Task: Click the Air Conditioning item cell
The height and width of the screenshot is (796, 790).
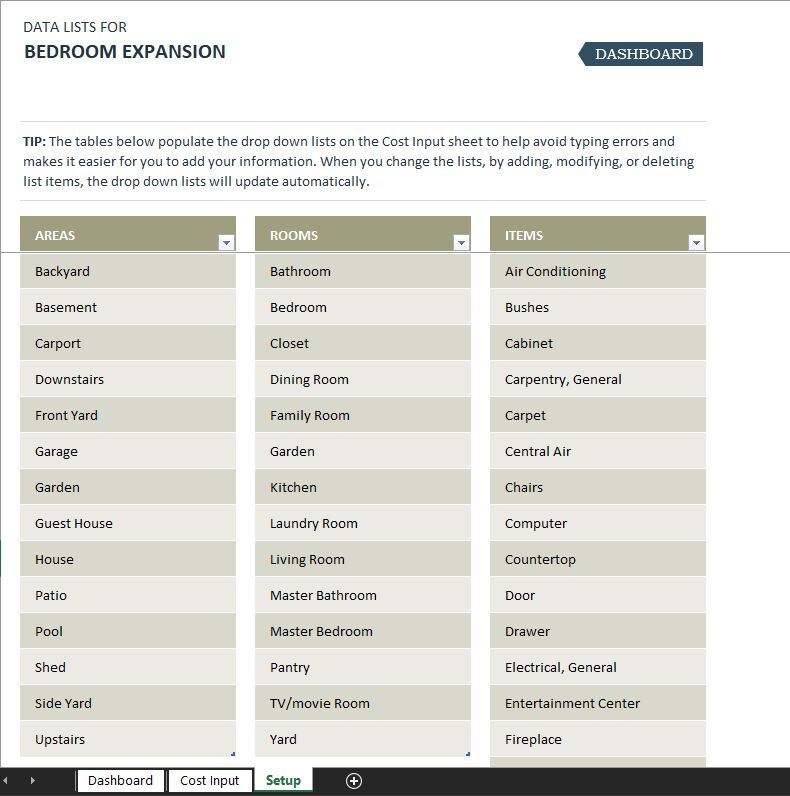Action: tap(597, 271)
